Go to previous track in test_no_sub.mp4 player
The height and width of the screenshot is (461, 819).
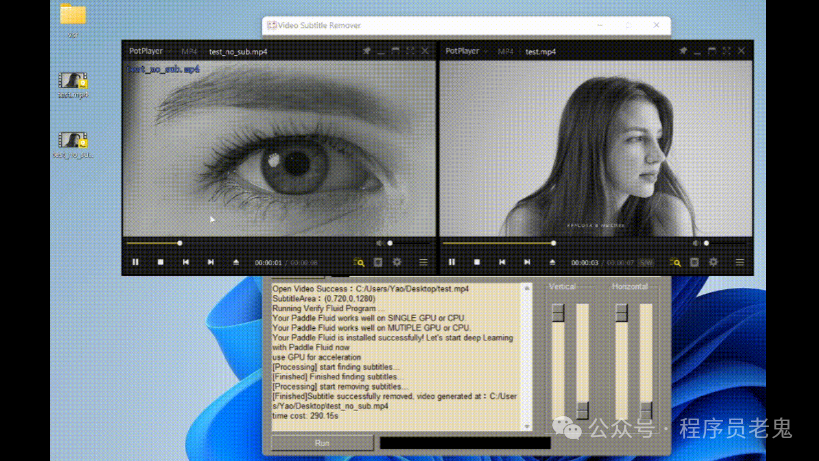tap(185, 262)
